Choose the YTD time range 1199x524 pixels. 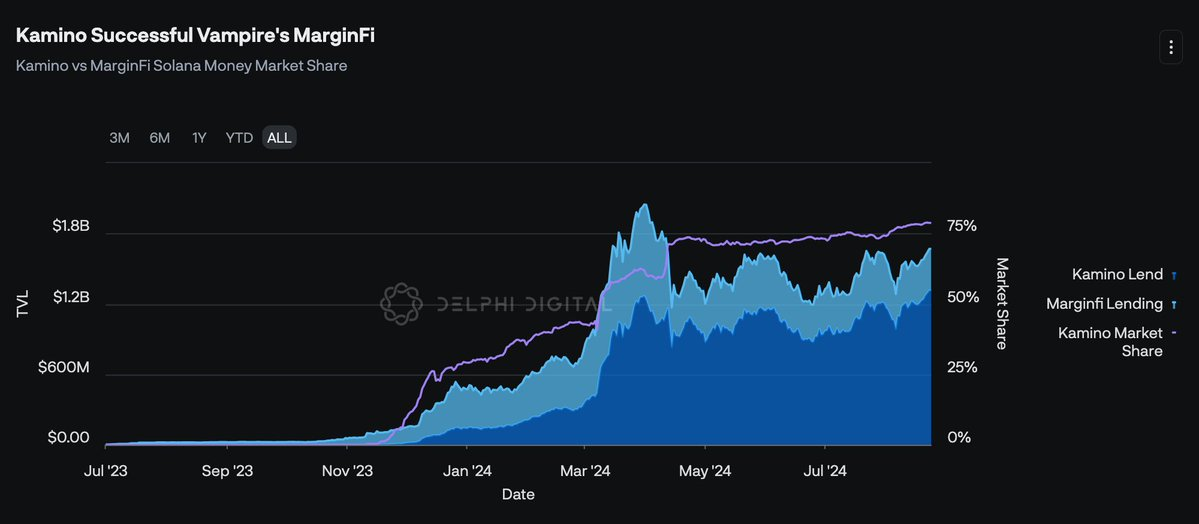coord(239,138)
